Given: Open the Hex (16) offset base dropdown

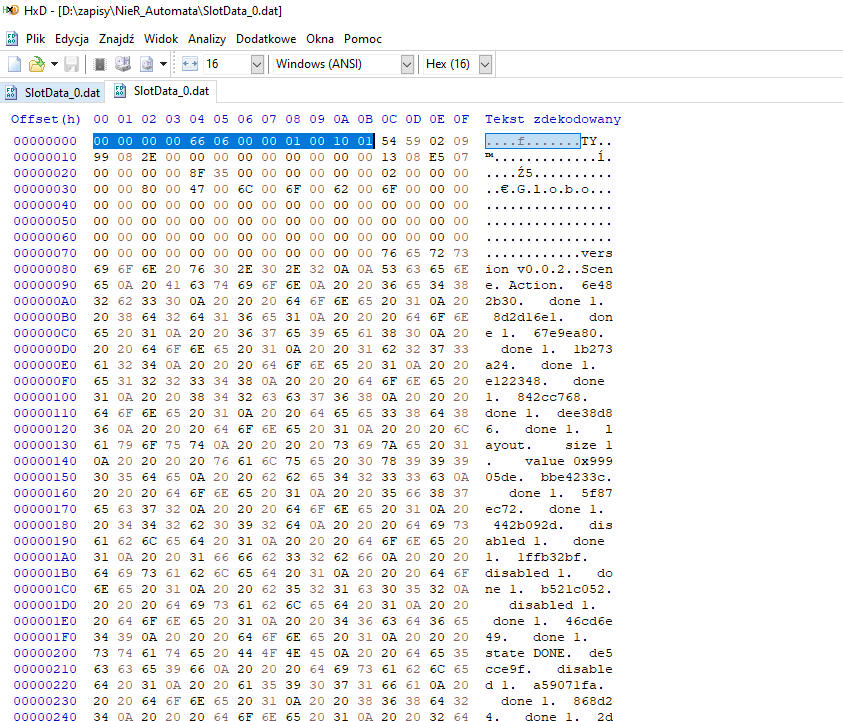Looking at the screenshot, I should click(485, 65).
